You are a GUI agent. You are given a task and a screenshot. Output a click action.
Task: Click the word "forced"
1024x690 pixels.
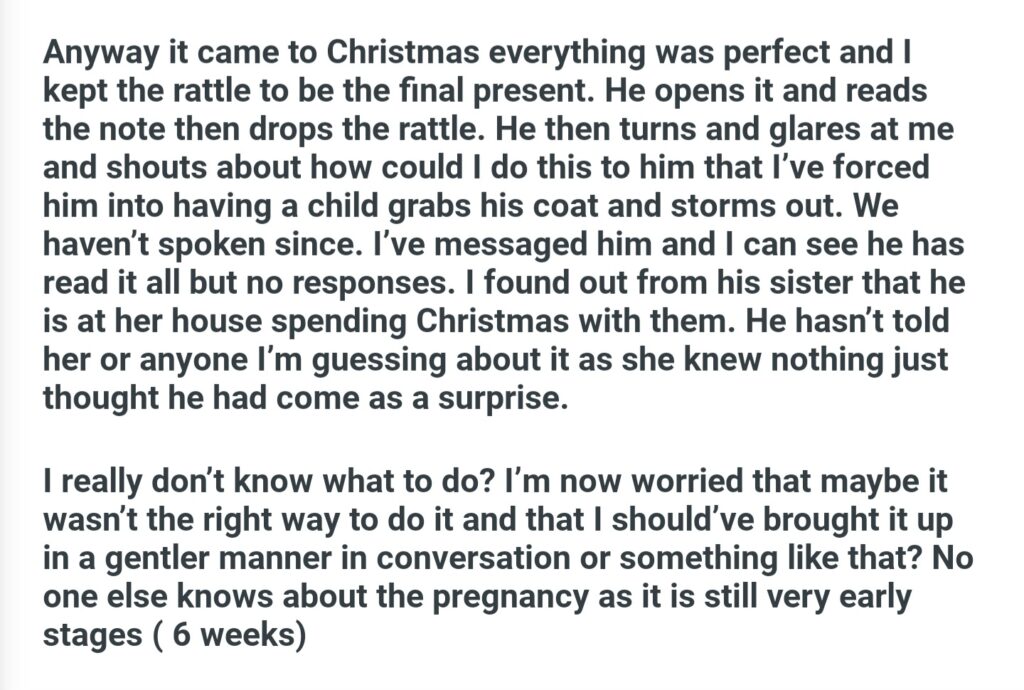click(872, 168)
